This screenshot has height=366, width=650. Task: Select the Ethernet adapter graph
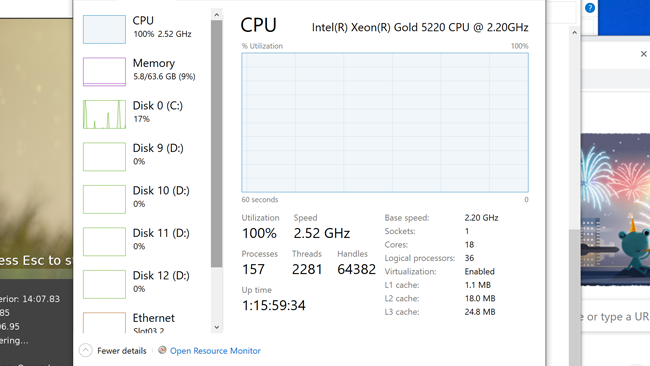[x=104, y=323]
